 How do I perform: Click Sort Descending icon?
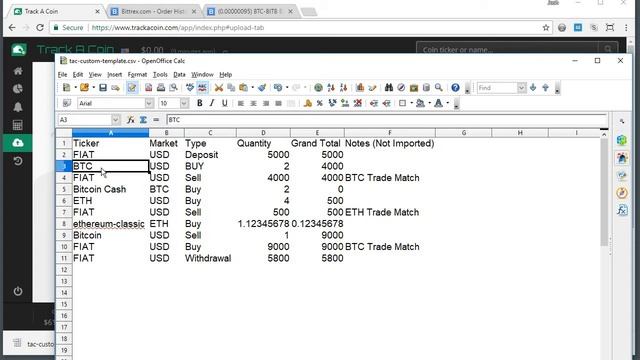(x=343, y=88)
